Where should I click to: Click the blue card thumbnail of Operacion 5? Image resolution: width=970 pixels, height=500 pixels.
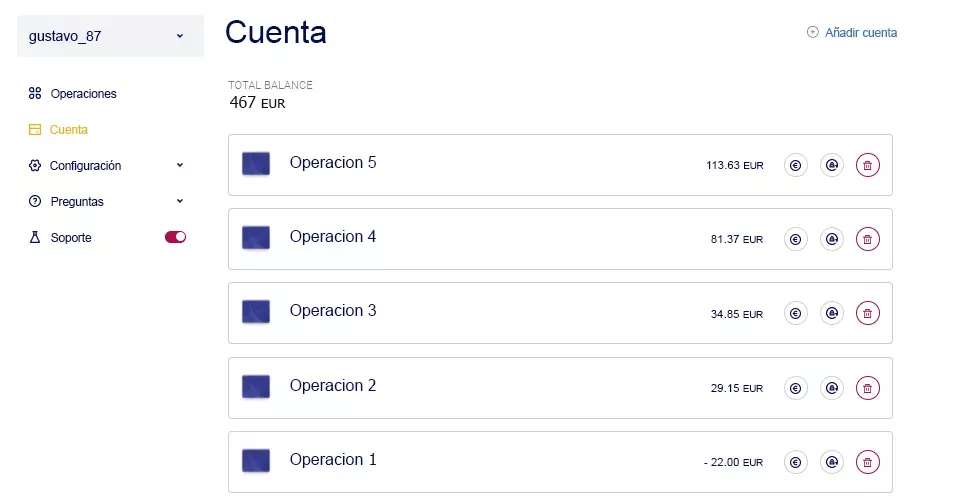pos(256,164)
